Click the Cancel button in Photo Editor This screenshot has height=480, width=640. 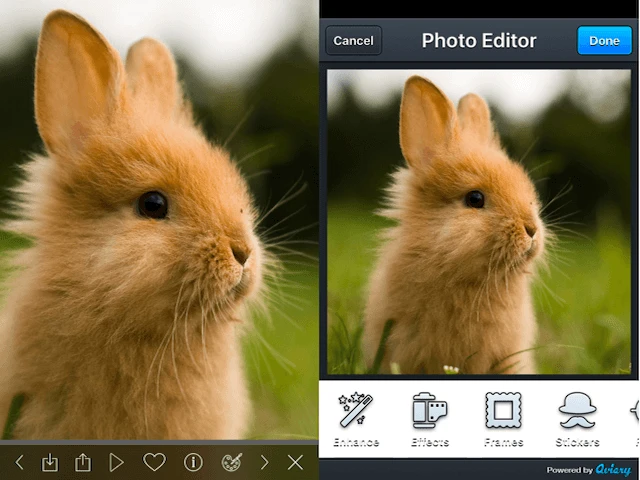[x=353, y=41]
